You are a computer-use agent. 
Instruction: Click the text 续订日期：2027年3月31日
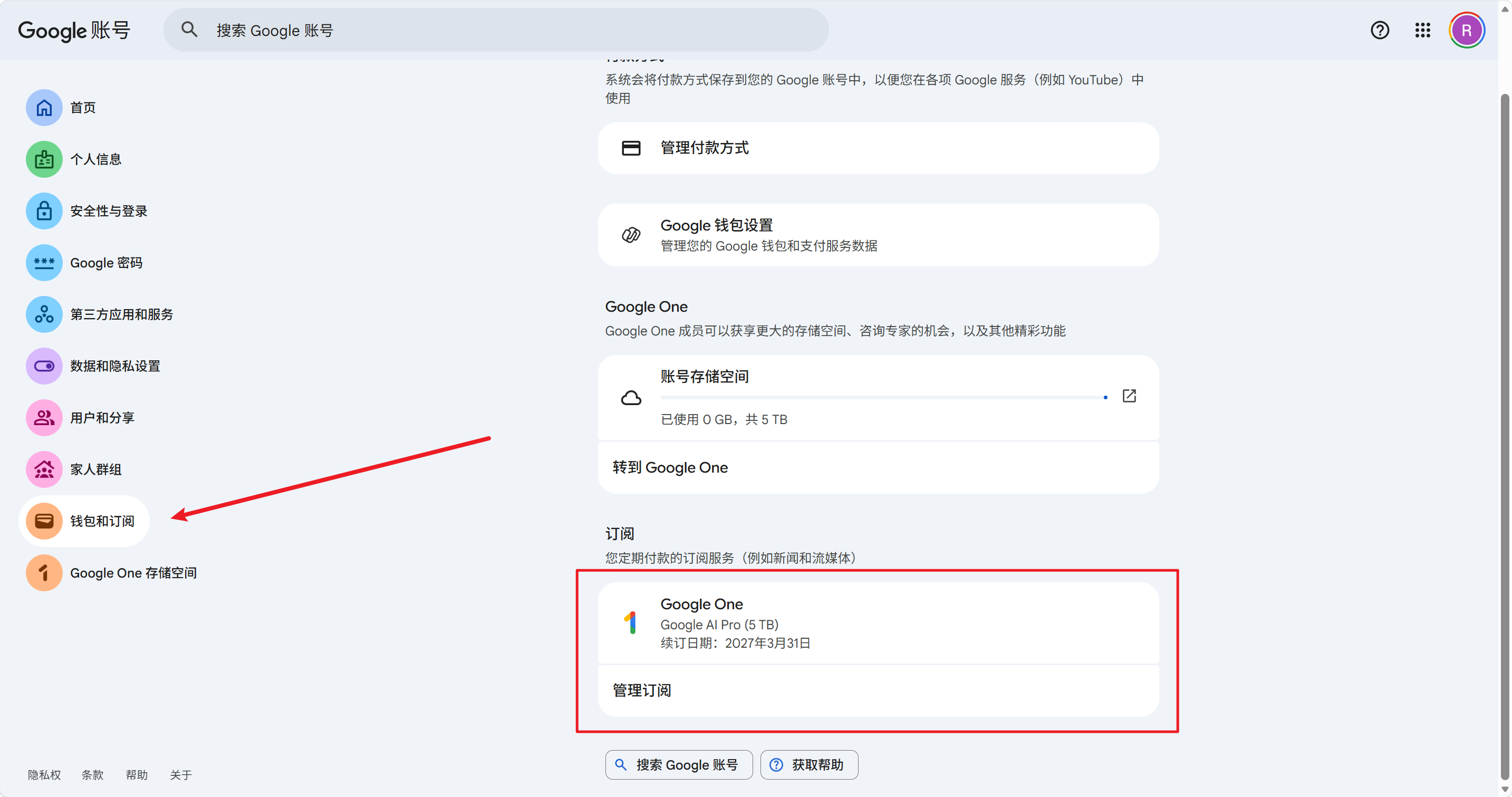tap(735, 643)
